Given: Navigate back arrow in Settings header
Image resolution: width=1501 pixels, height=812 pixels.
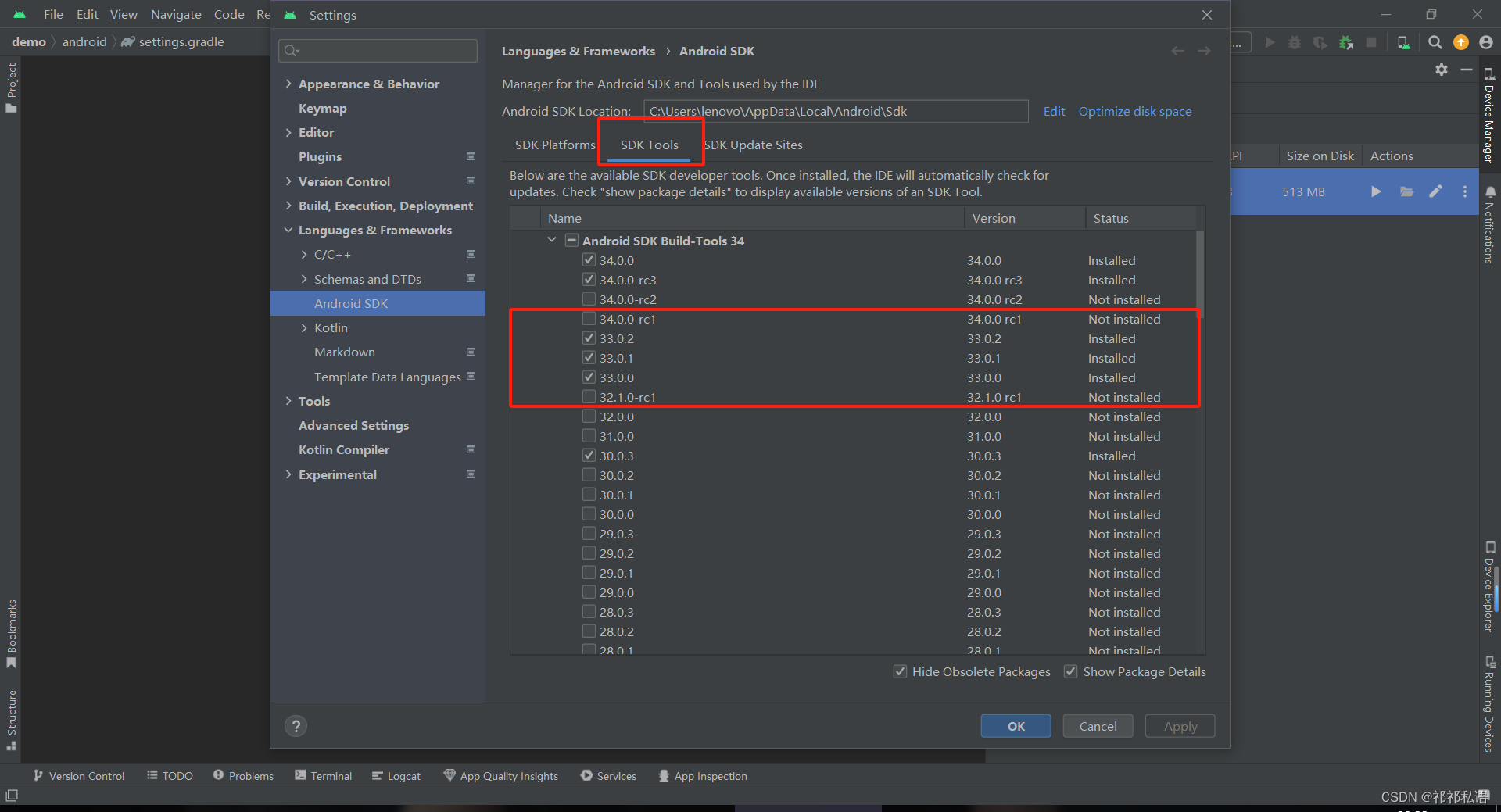Looking at the screenshot, I should 1177,51.
